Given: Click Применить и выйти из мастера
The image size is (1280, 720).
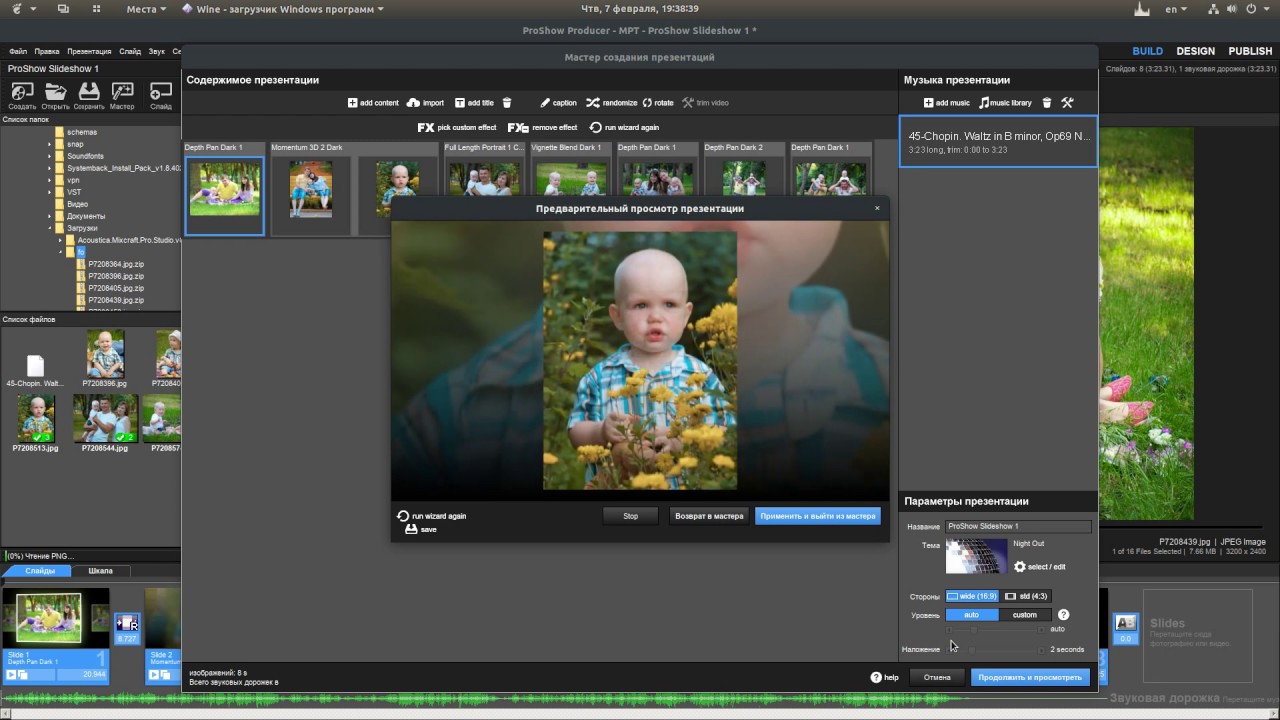Looking at the screenshot, I should [818, 516].
